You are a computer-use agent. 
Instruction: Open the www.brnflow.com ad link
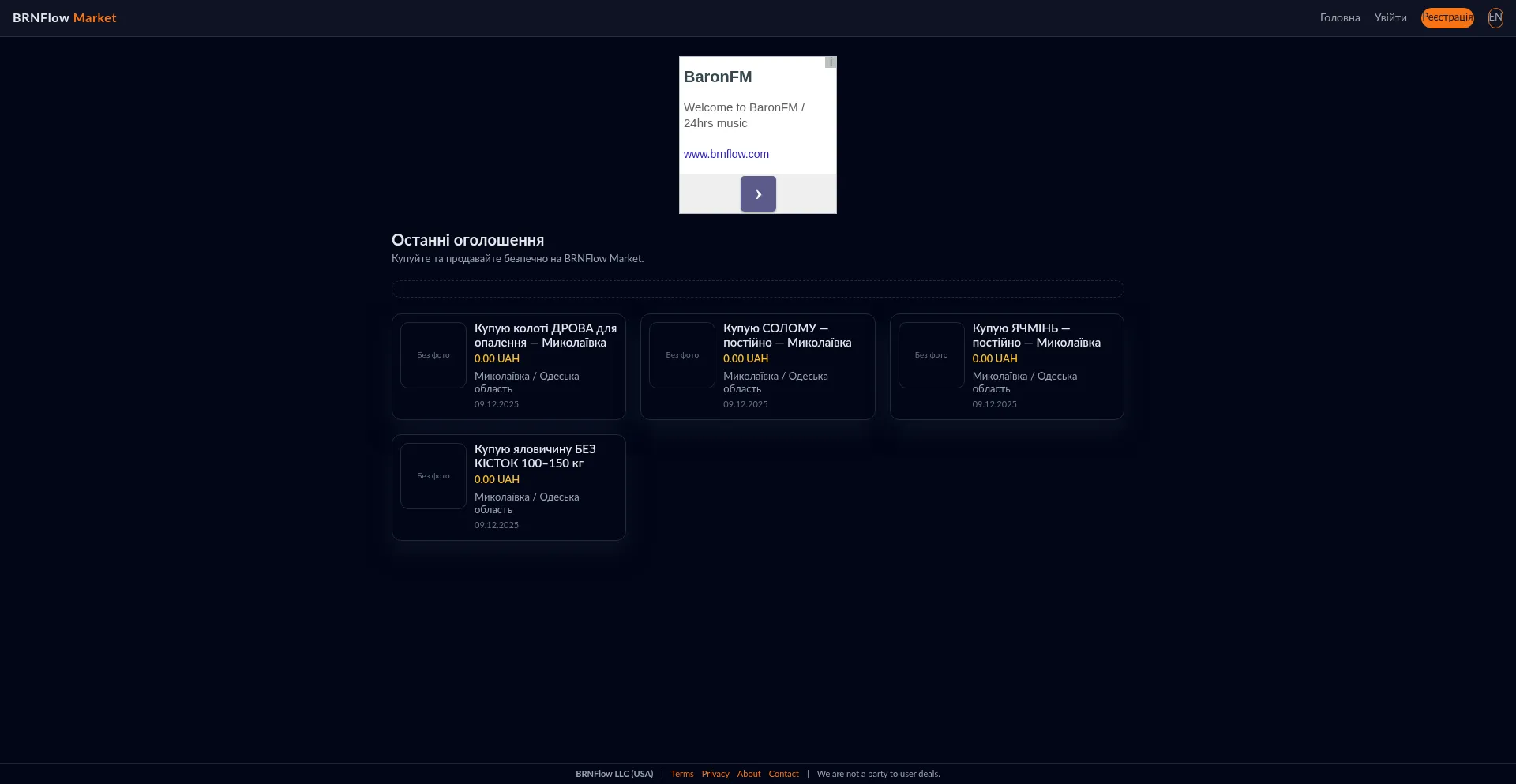point(726,154)
